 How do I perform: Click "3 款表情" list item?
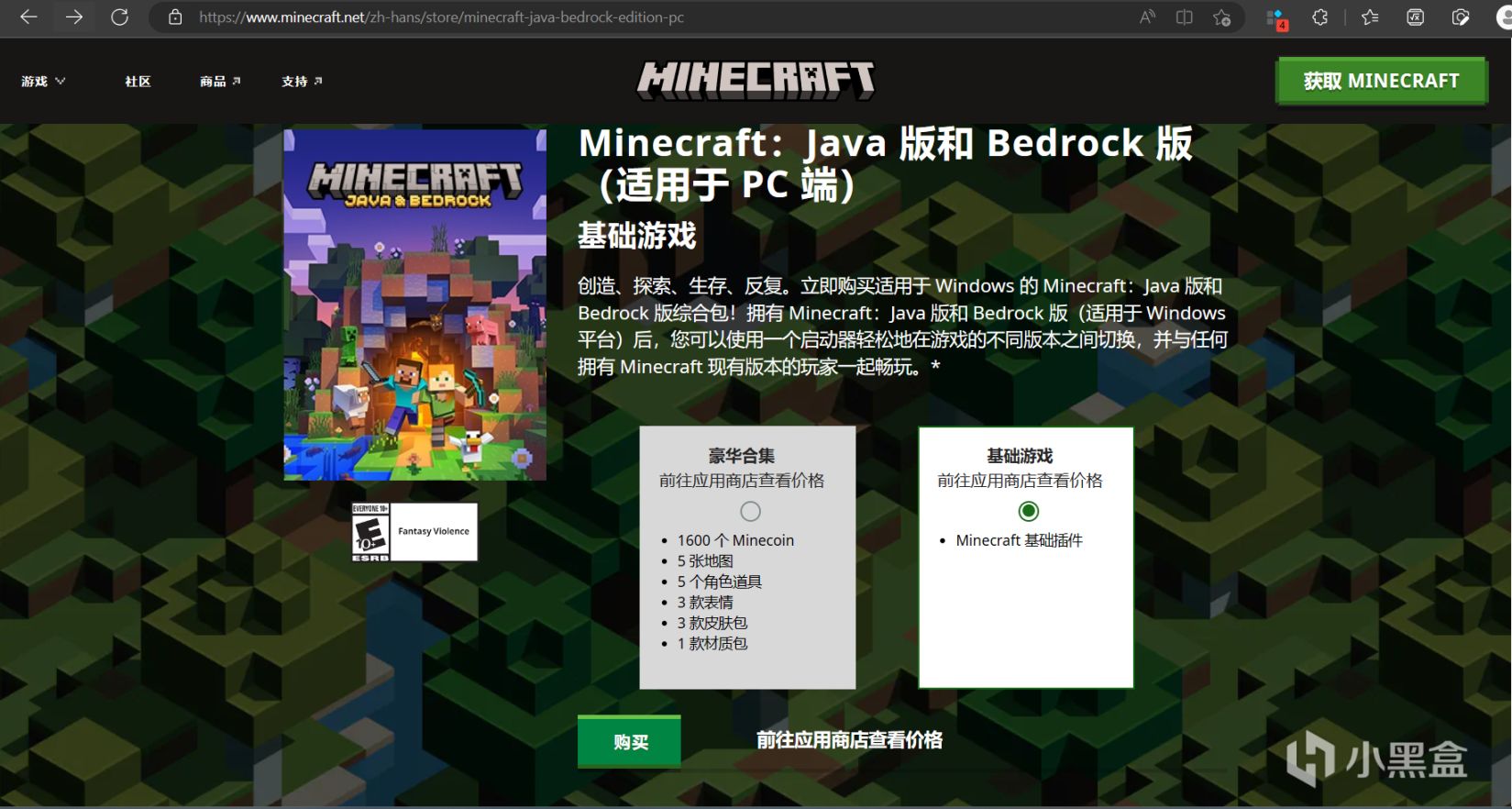click(x=705, y=603)
